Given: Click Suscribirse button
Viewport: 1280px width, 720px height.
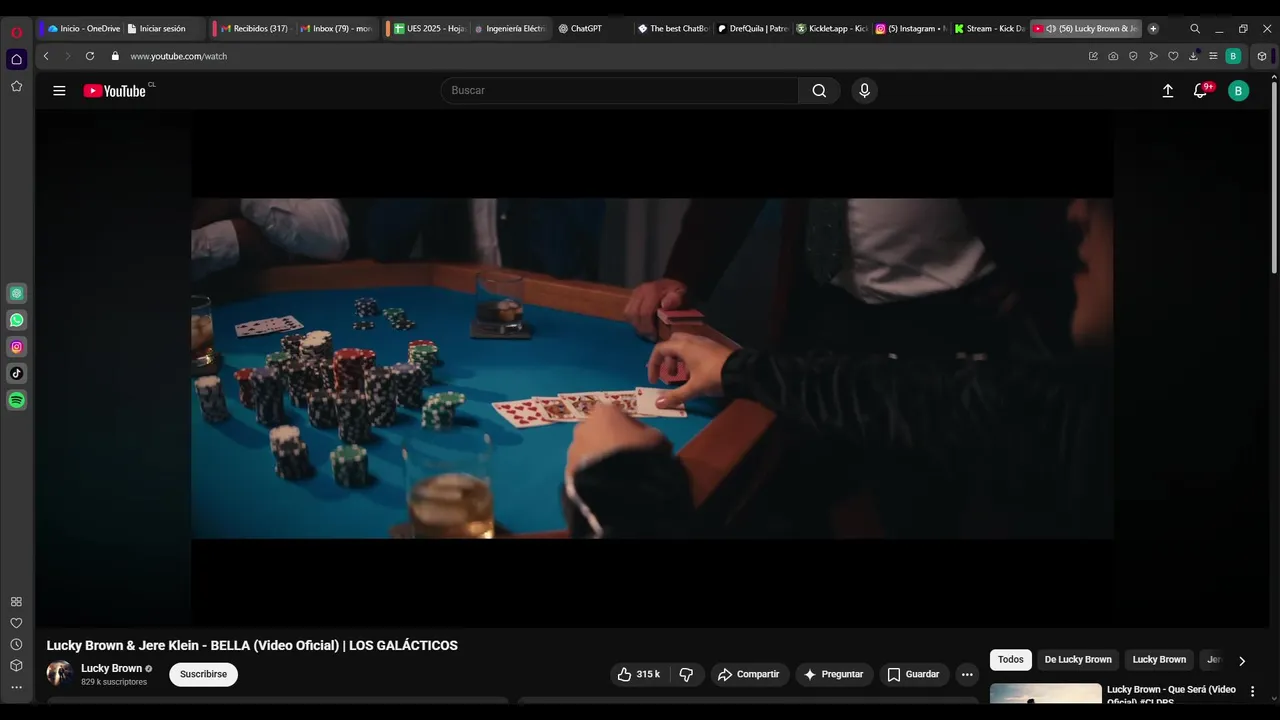Looking at the screenshot, I should (203, 674).
